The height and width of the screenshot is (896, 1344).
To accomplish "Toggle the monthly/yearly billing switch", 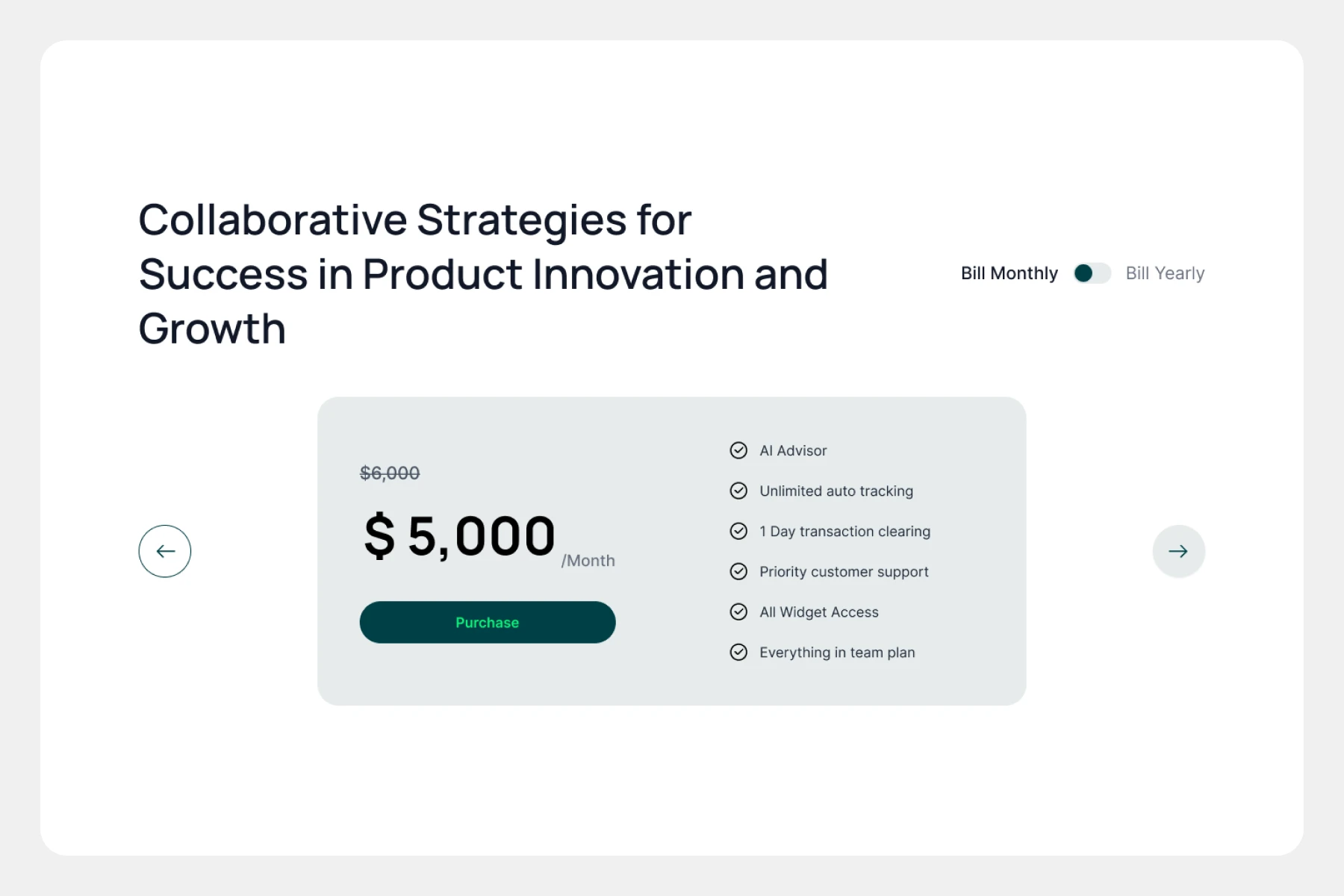I will (x=1092, y=273).
